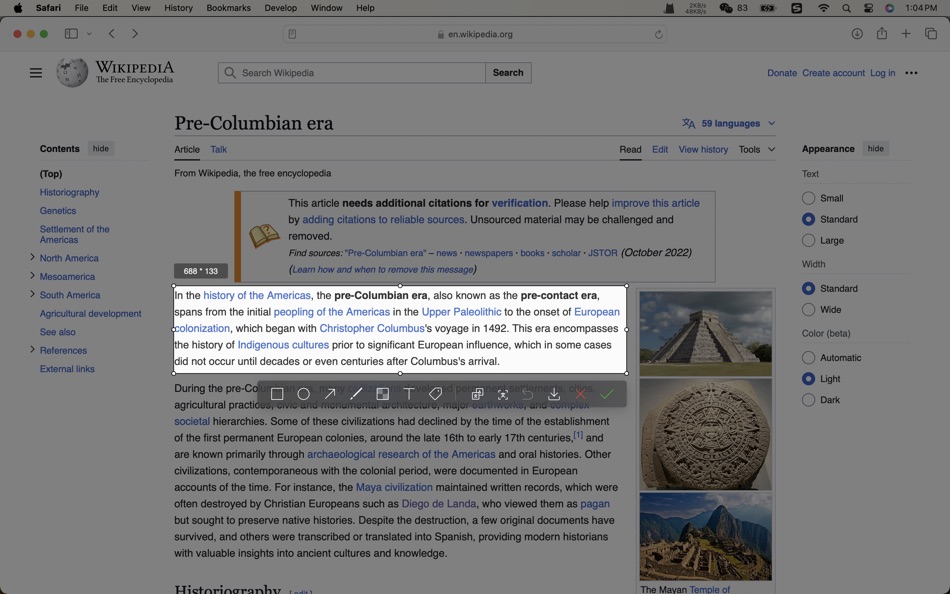Select the tag label tool
This screenshot has width=950, height=594.
(435, 394)
